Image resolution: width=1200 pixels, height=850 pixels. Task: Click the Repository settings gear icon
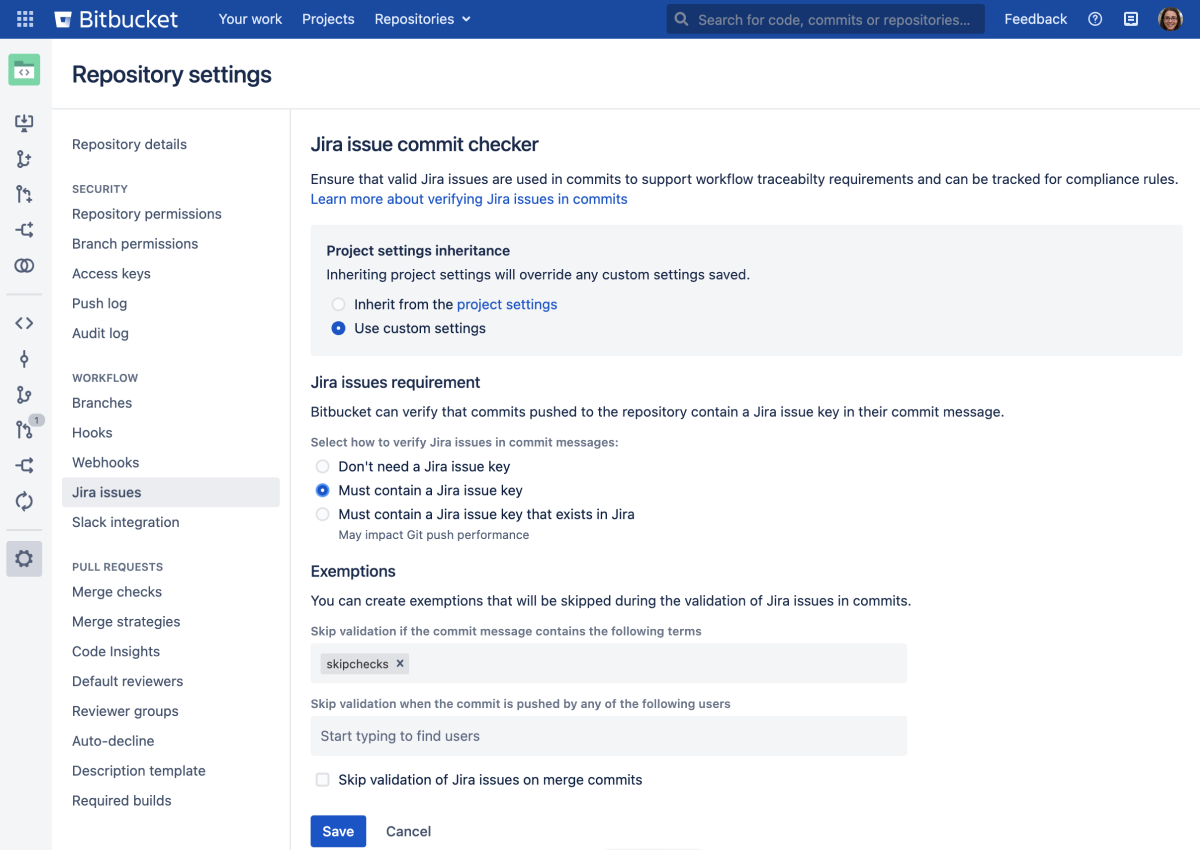[24, 559]
